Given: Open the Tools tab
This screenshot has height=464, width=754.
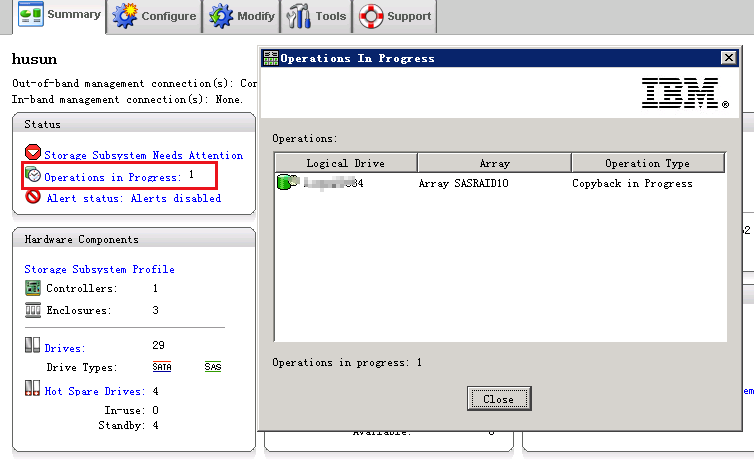Looking at the screenshot, I should click(x=316, y=16).
